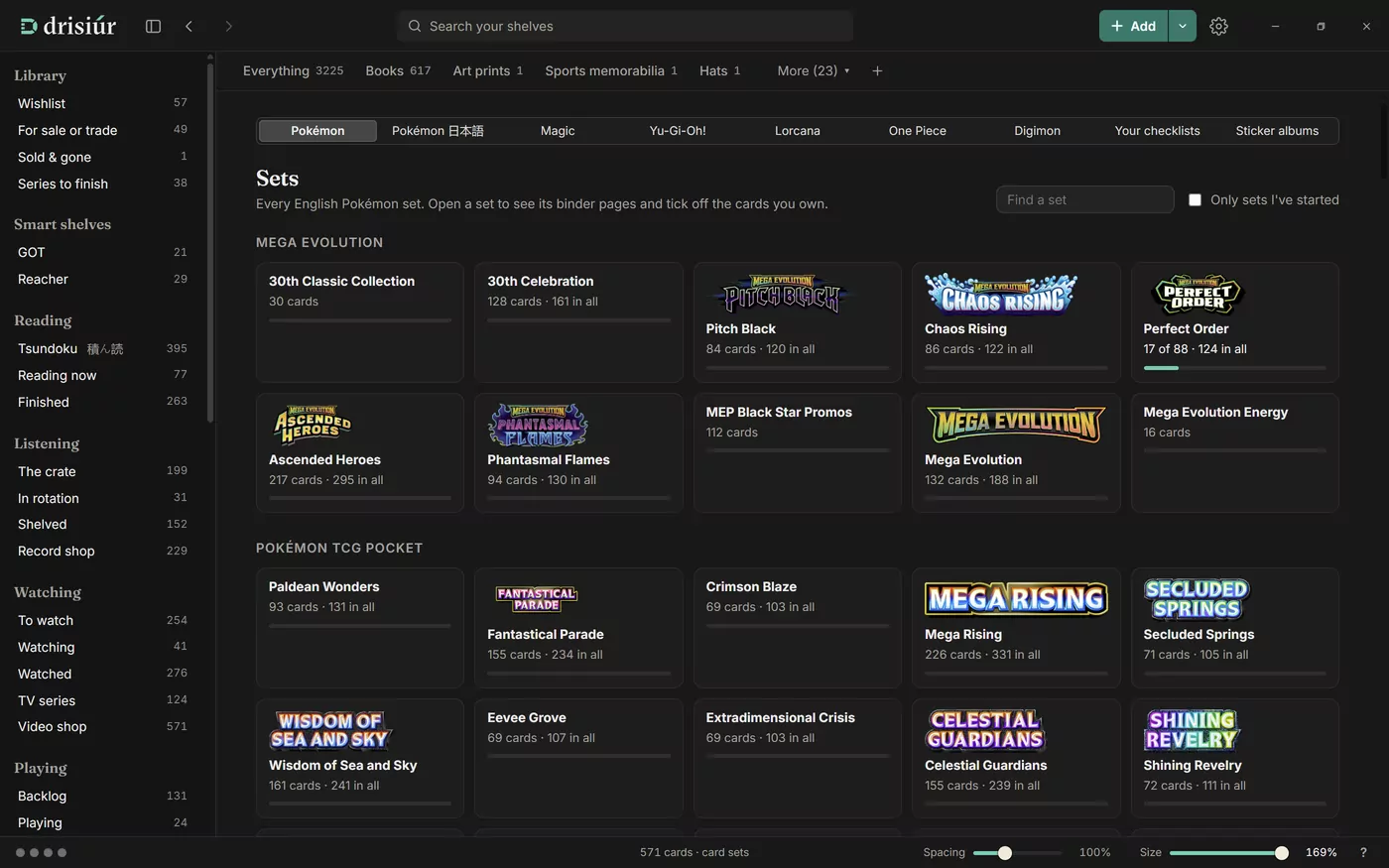Open the MEP Black Star Promos card
Image resolution: width=1389 pixels, height=868 pixels.
point(798,453)
